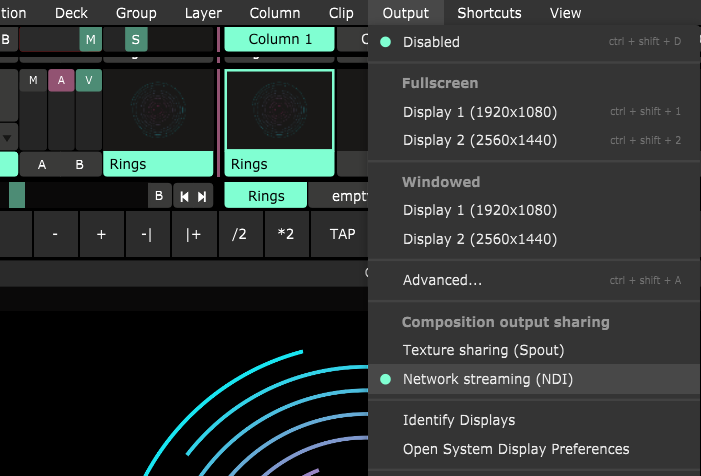
Task: Enable Texture sharing (Spout)
Action: tap(534, 350)
